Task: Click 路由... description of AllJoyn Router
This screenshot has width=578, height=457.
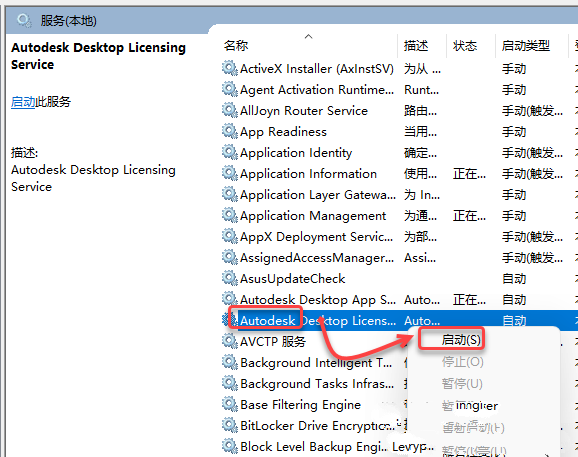Action: tap(421, 111)
